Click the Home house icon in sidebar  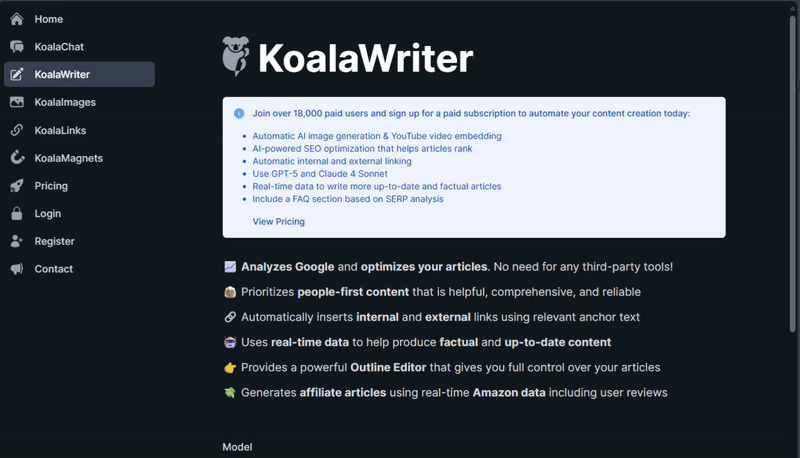(16, 19)
